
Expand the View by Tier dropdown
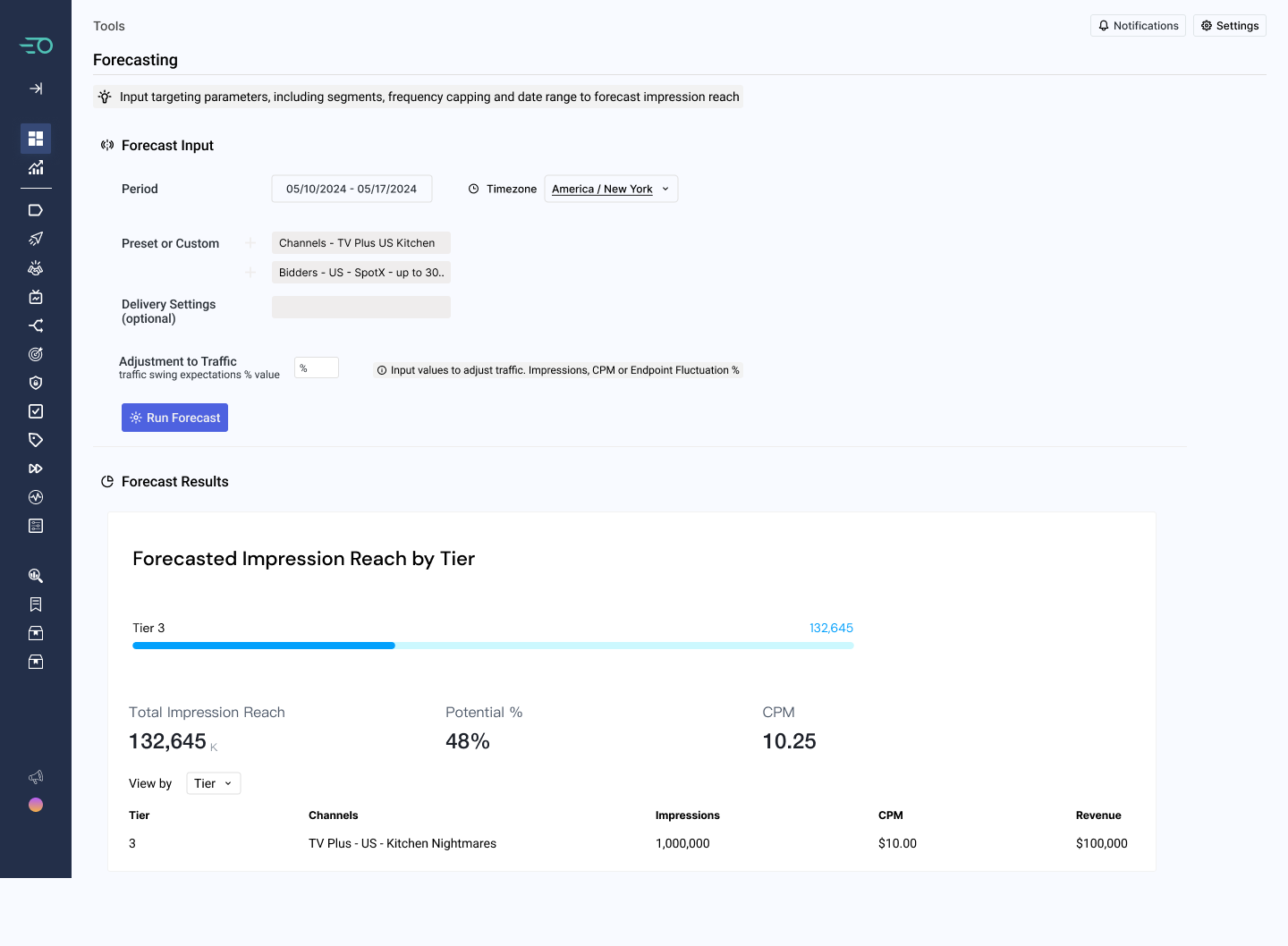(214, 783)
